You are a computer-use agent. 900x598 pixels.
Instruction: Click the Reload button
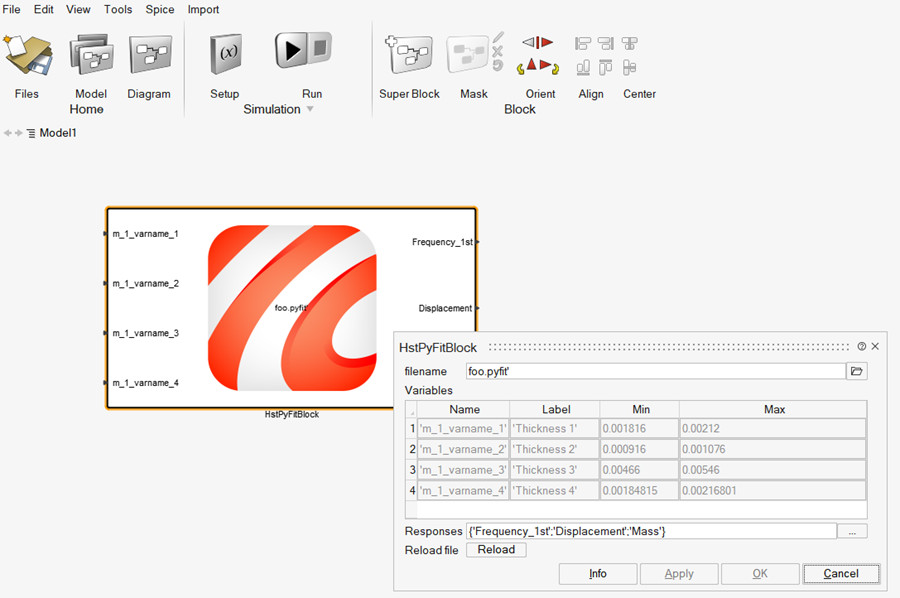tap(496, 550)
